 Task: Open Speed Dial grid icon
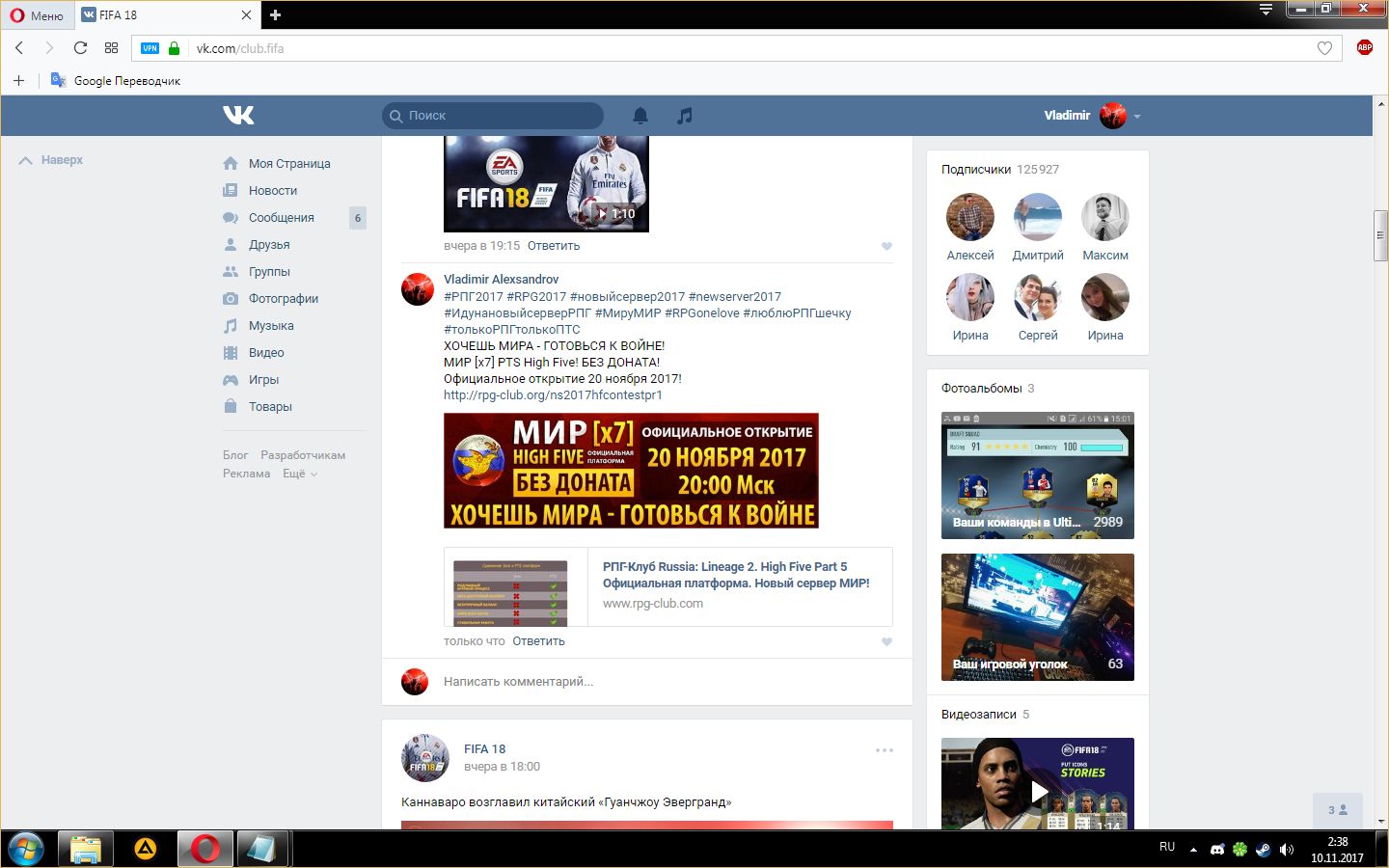tap(111, 48)
